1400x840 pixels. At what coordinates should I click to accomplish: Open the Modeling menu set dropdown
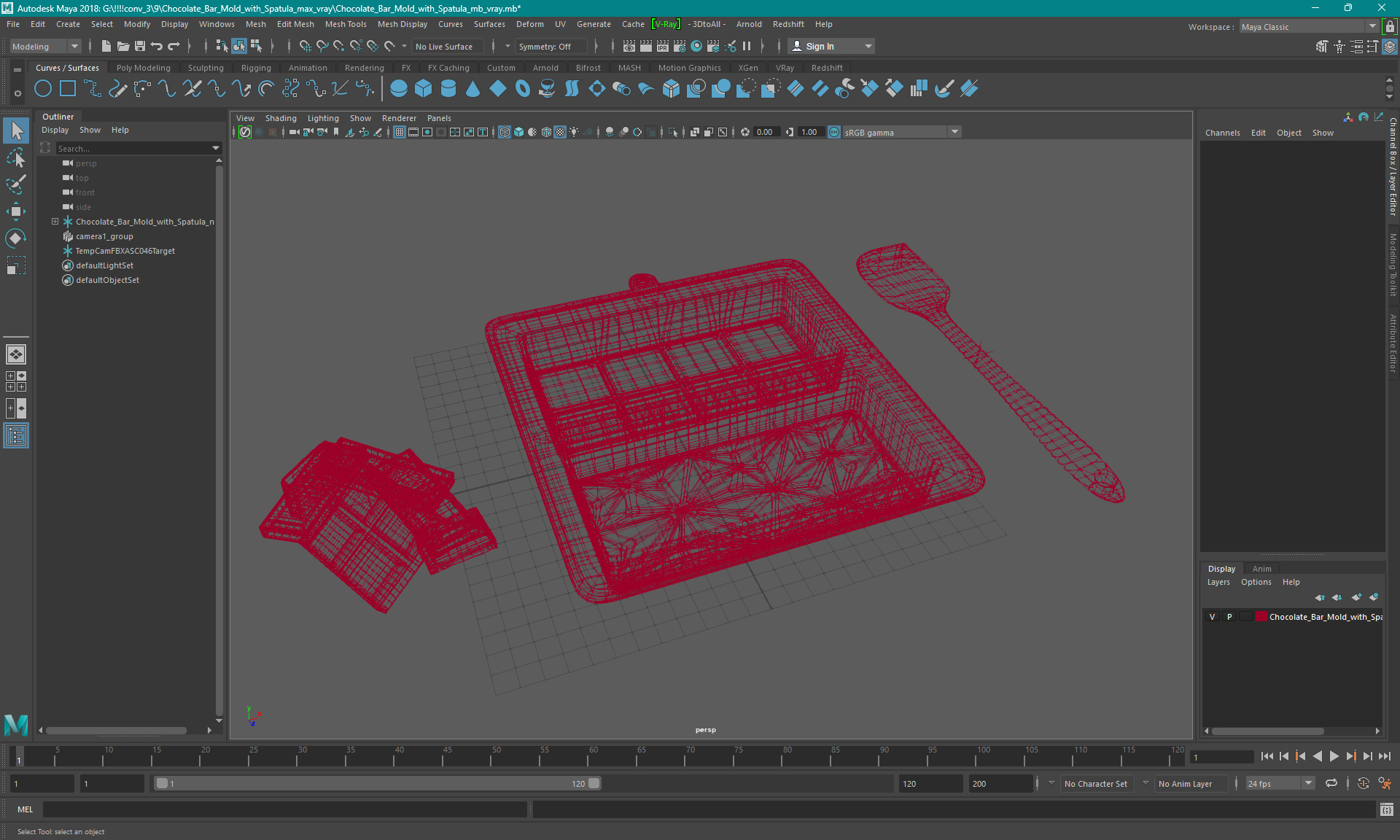(45, 47)
